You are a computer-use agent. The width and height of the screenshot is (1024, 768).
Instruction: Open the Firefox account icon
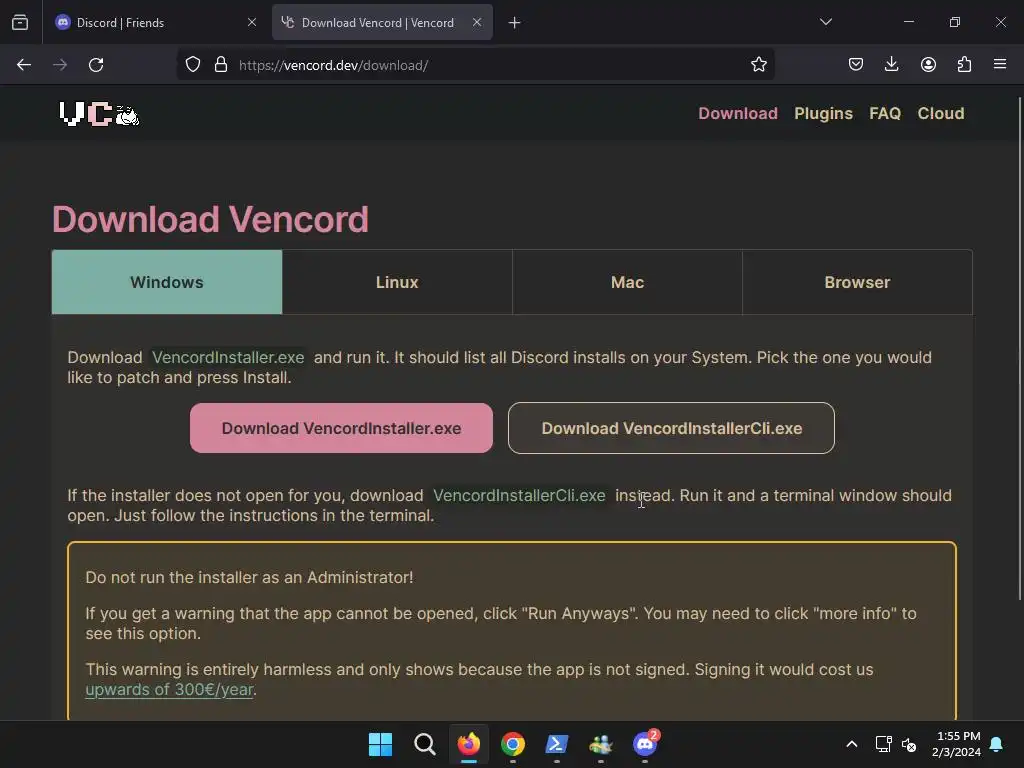click(x=928, y=64)
